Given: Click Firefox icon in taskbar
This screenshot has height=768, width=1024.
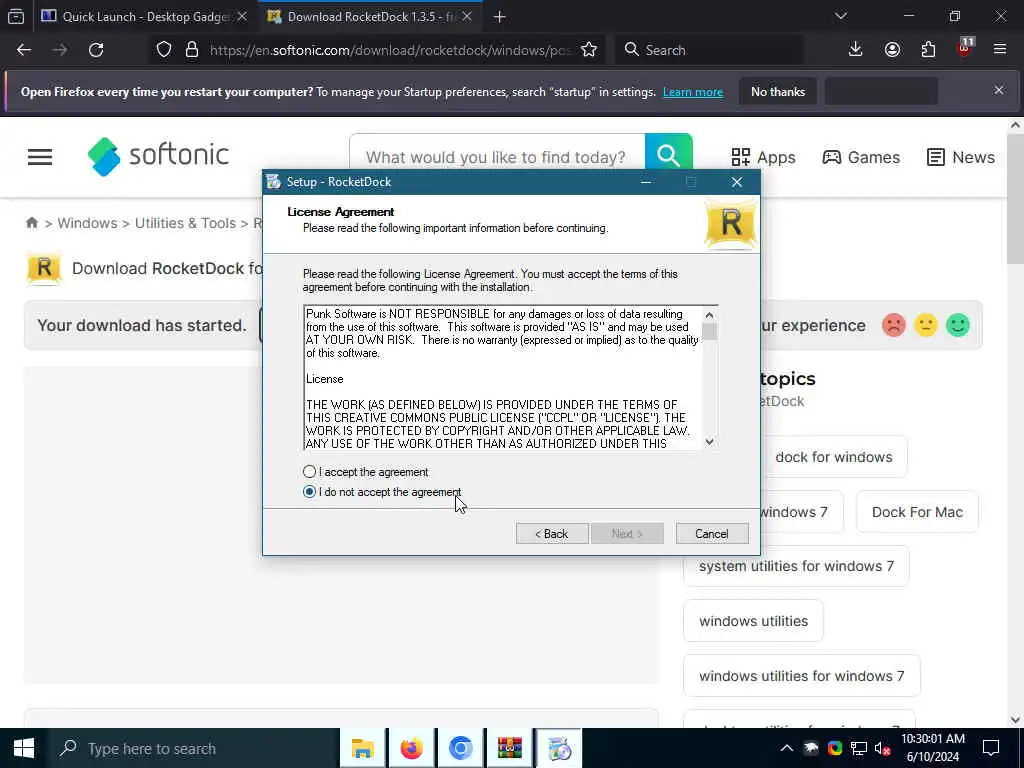Looking at the screenshot, I should [x=411, y=748].
